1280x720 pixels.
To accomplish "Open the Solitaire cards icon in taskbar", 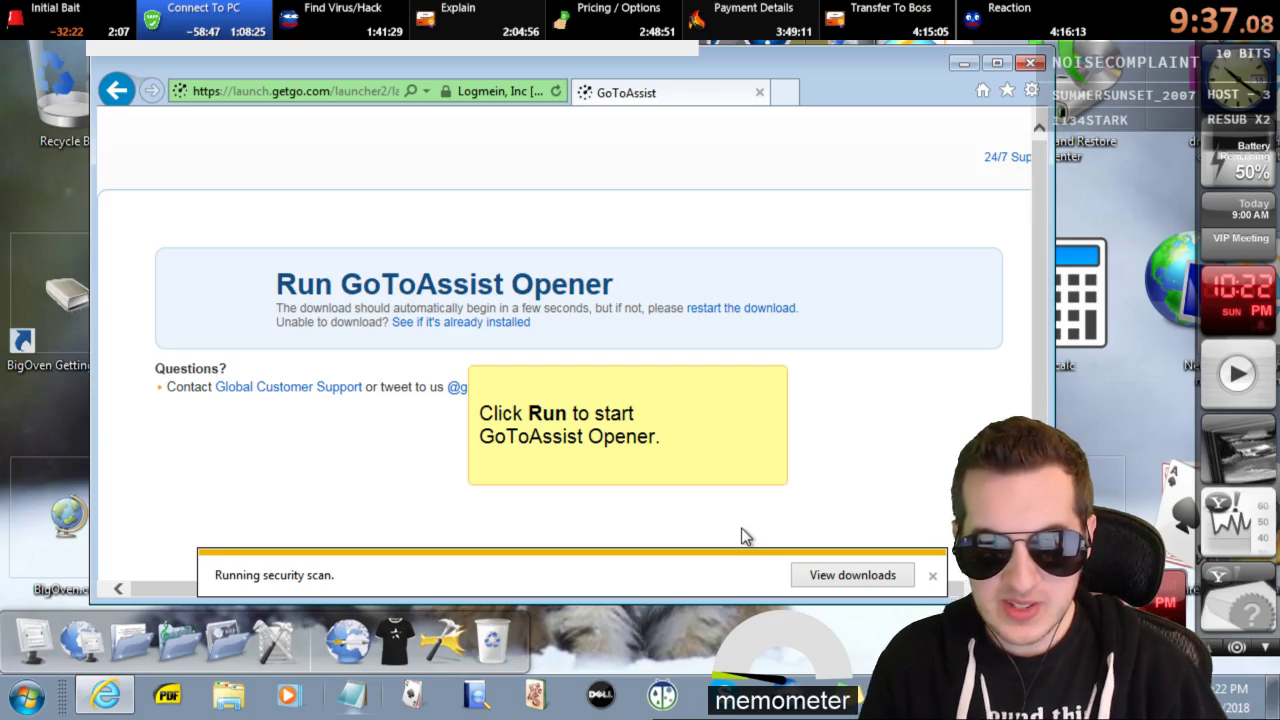I will (413, 695).
